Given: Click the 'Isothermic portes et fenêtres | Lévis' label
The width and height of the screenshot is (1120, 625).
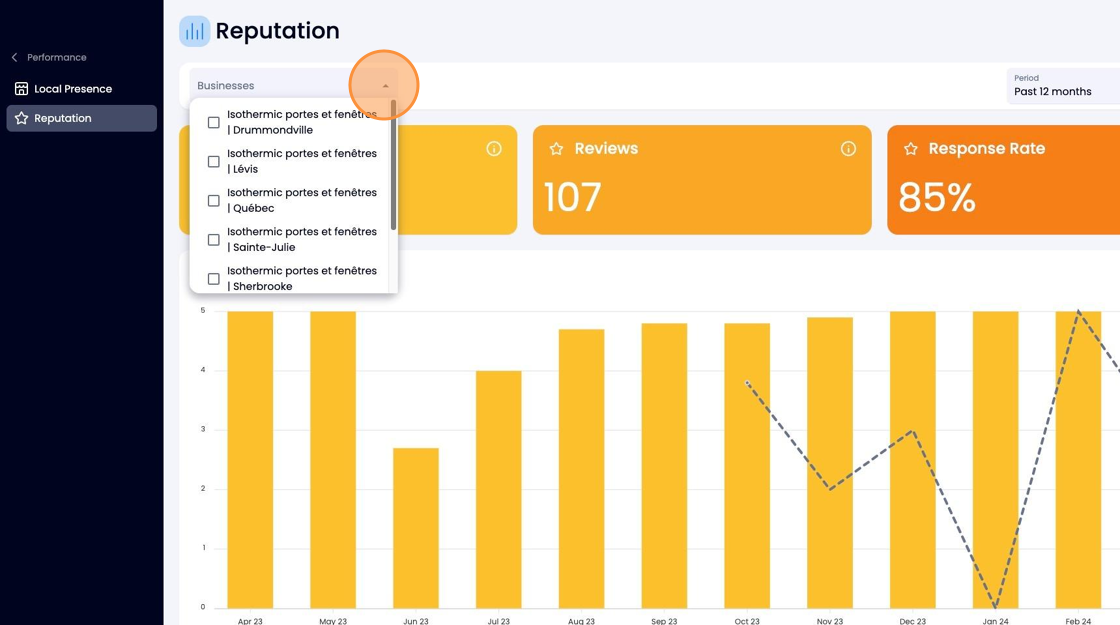Looking at the screenshot, I should coord(301,161).
